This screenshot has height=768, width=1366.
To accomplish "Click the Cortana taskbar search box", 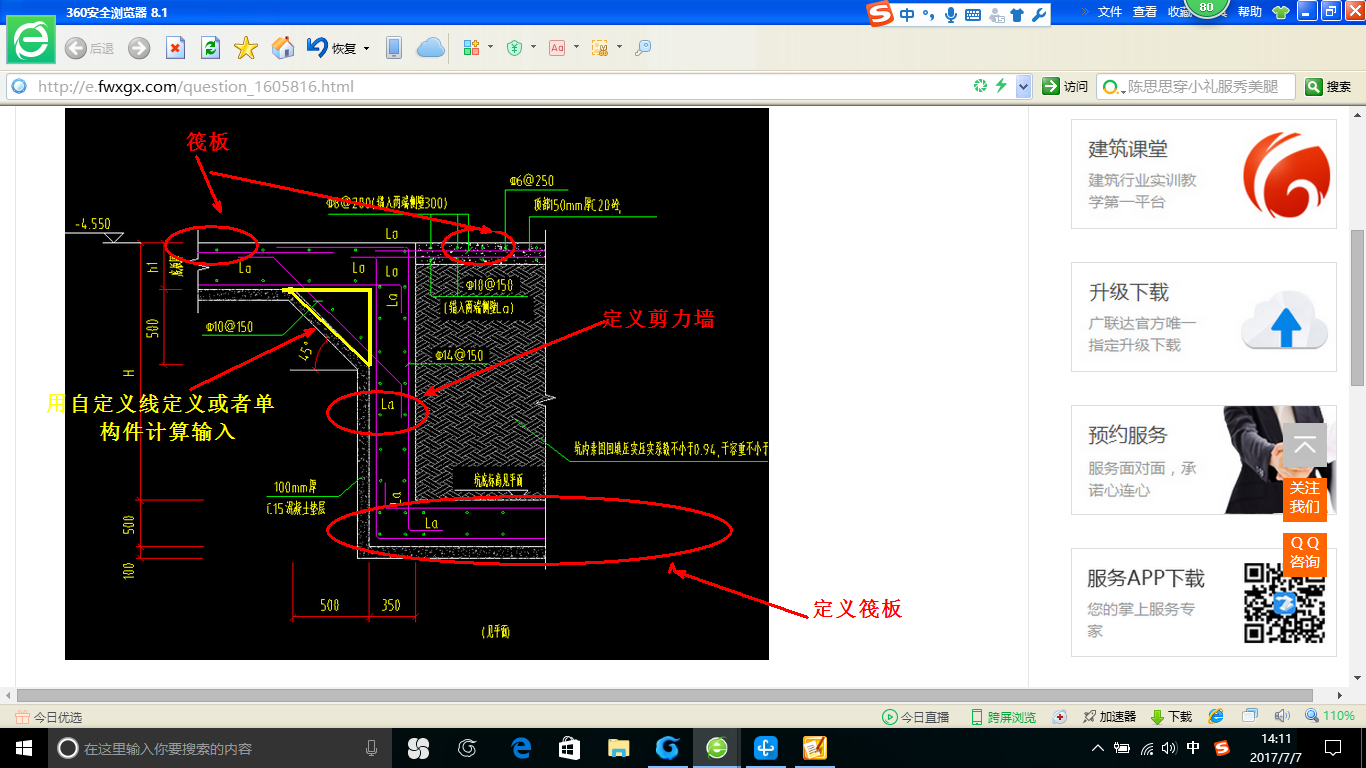I will click(x=220, y=748).
